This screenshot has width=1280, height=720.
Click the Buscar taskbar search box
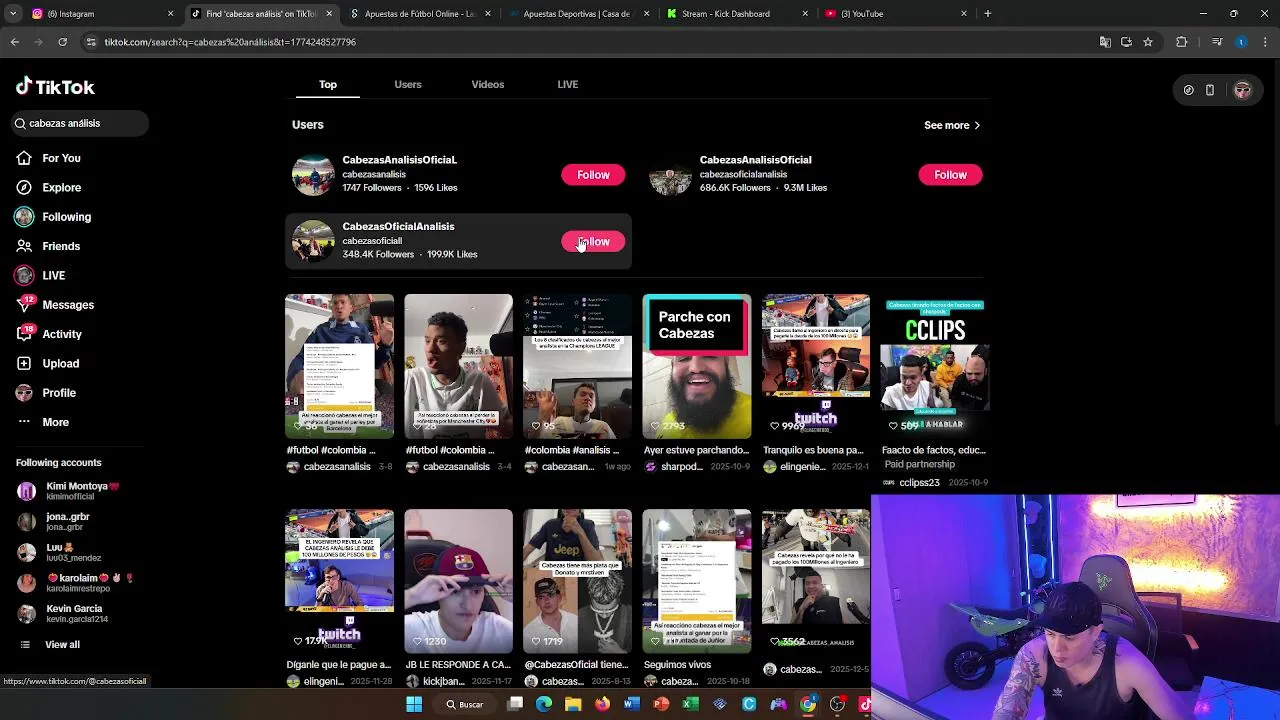coord(465,705)
